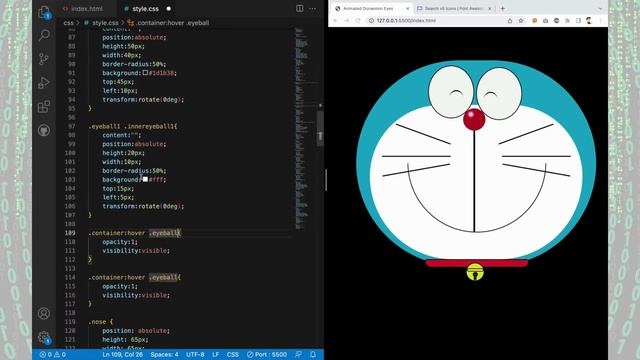Screen dimensions: 640x360
Task: Close the Animated Doraemon Eyes tab
Action: click(x=407, y=9)
